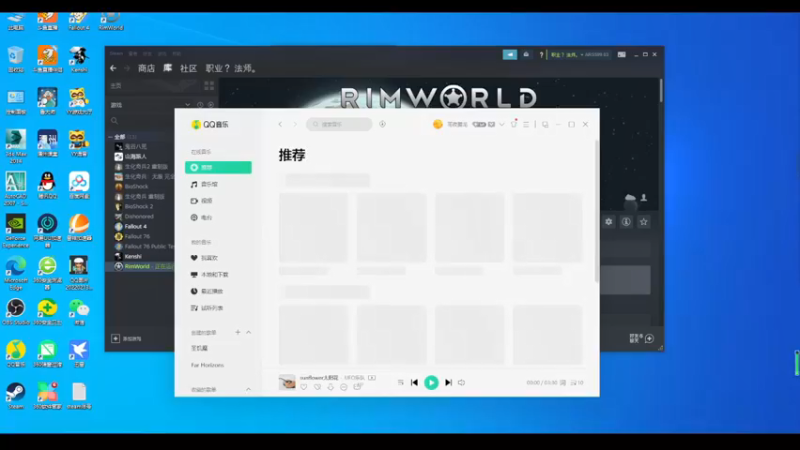This screenshot has height=450, width=800.
Task: Open the playlist above Far Horizons
Action: 199,348
